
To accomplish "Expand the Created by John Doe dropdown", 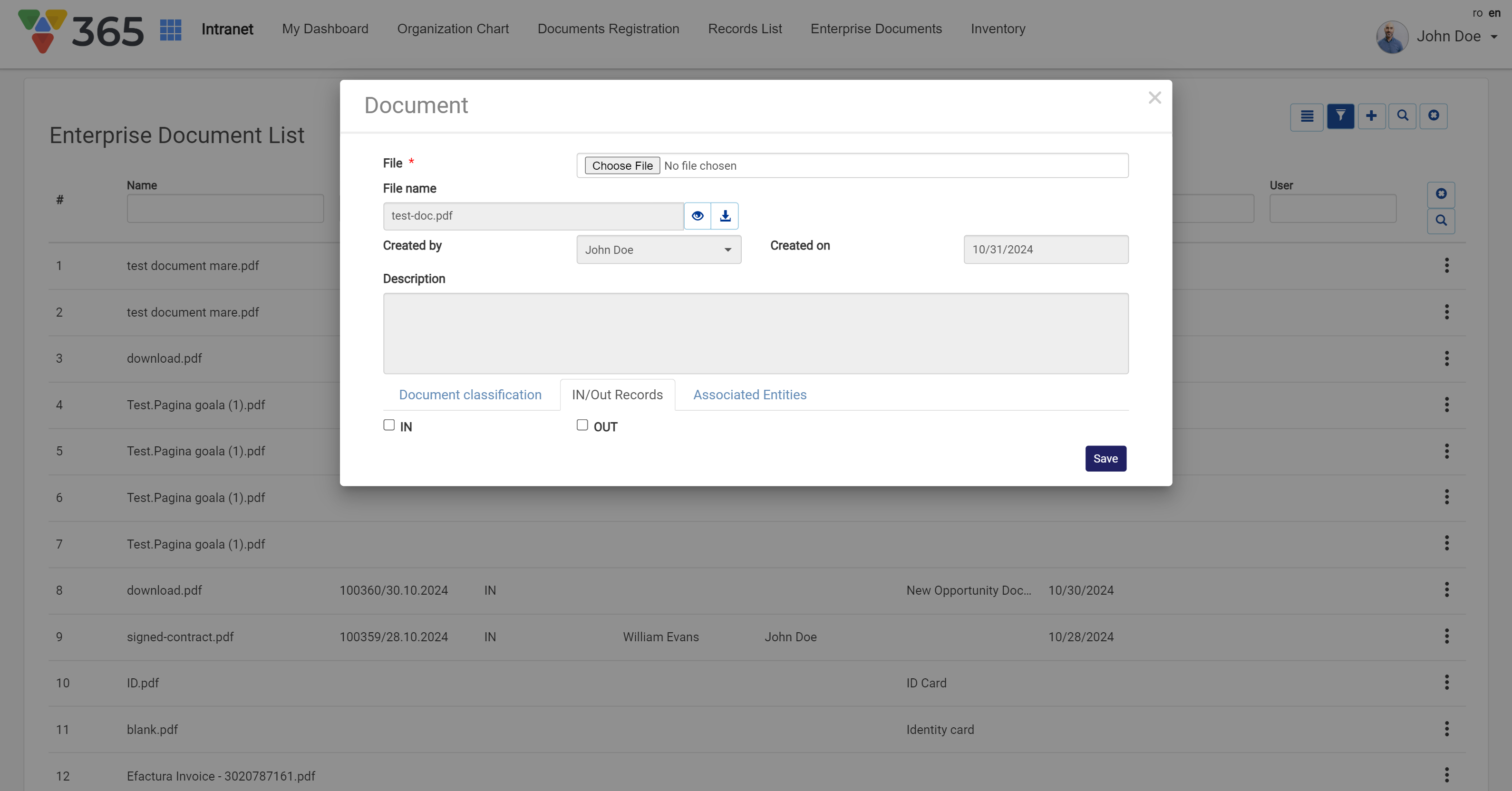I will click(x=659, y=250).
